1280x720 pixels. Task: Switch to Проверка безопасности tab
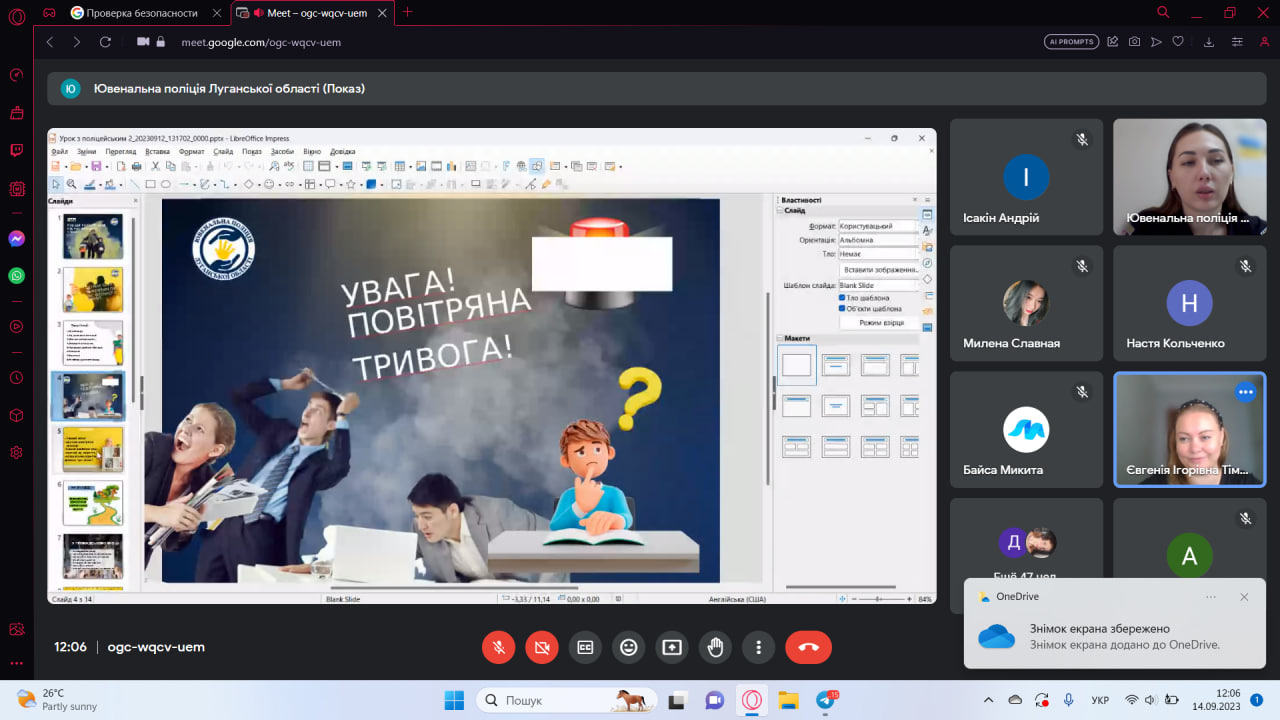pyautogui.click(x=140, y=12)
